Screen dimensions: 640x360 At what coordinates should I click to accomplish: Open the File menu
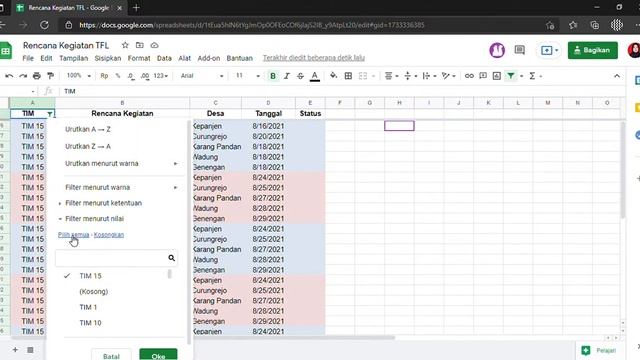pyautogui.click(x=28, y=58)
